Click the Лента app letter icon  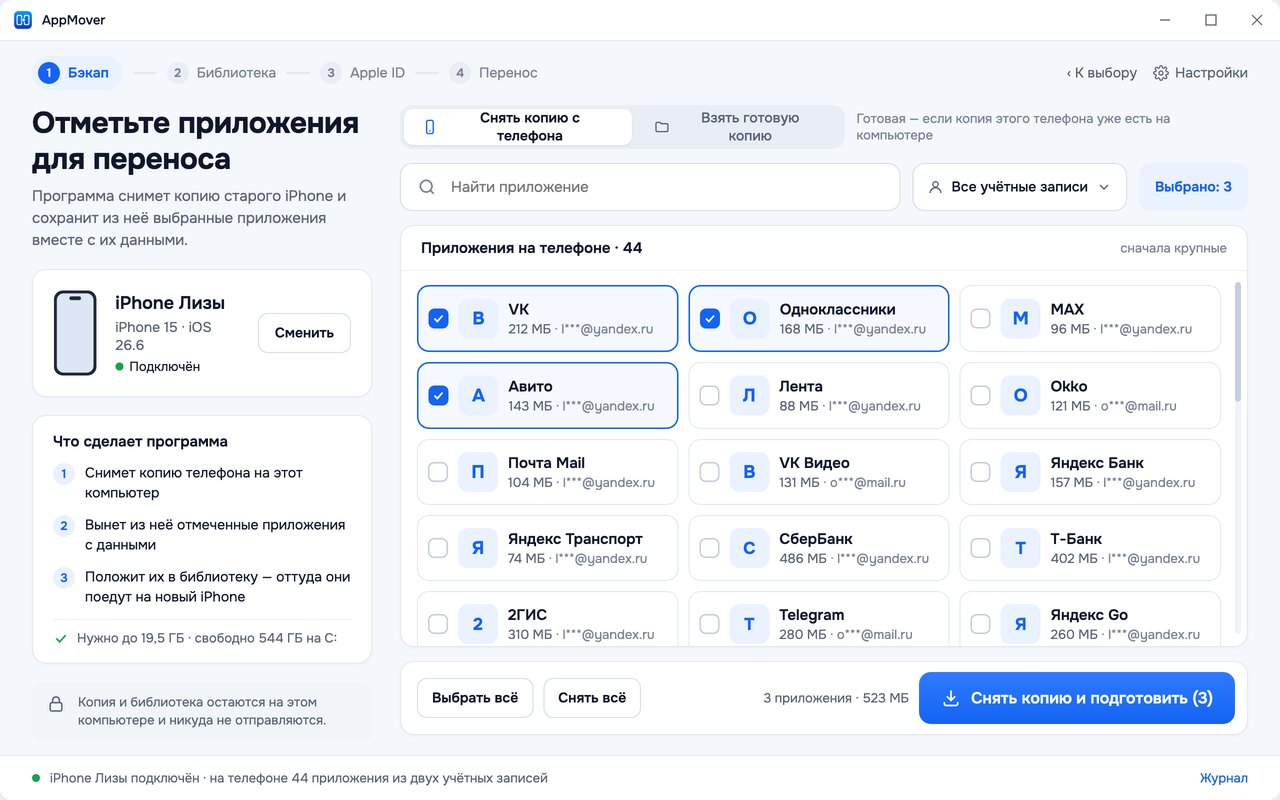pyautogui.click(x=750, y=396)
